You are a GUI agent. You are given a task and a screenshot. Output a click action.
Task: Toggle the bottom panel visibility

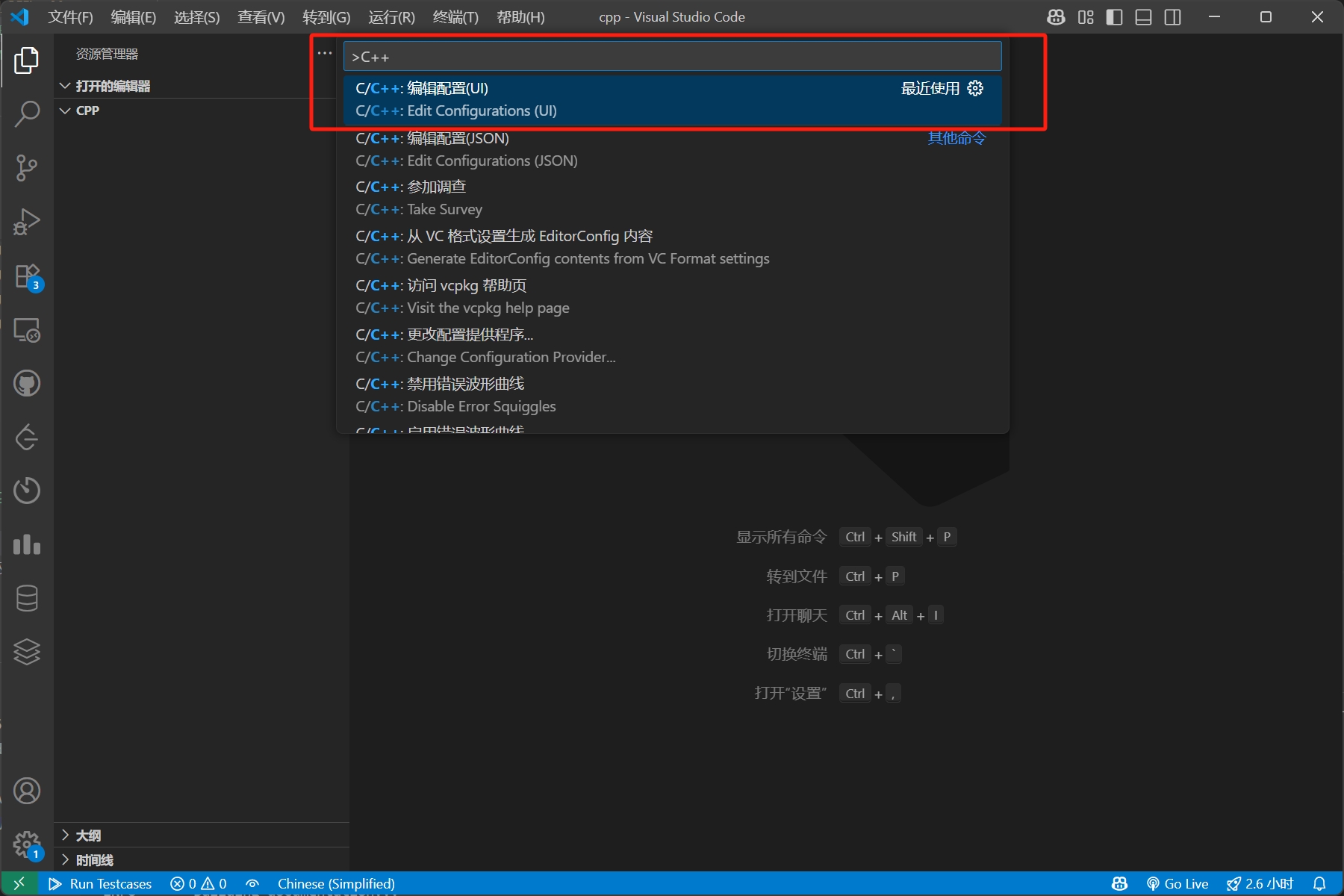point(1143,16)
